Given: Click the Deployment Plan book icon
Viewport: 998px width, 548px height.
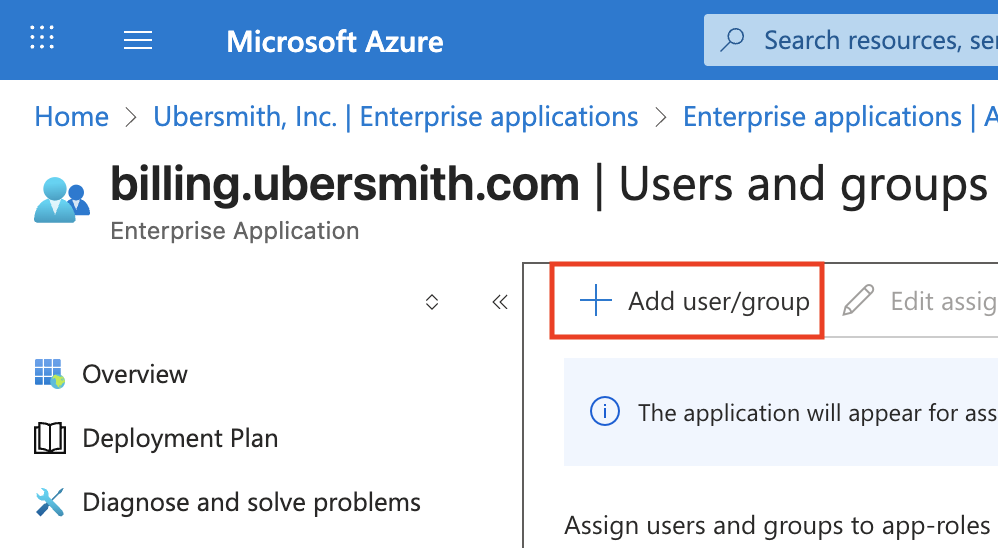Looking at the screenshot, I should 49,438.
